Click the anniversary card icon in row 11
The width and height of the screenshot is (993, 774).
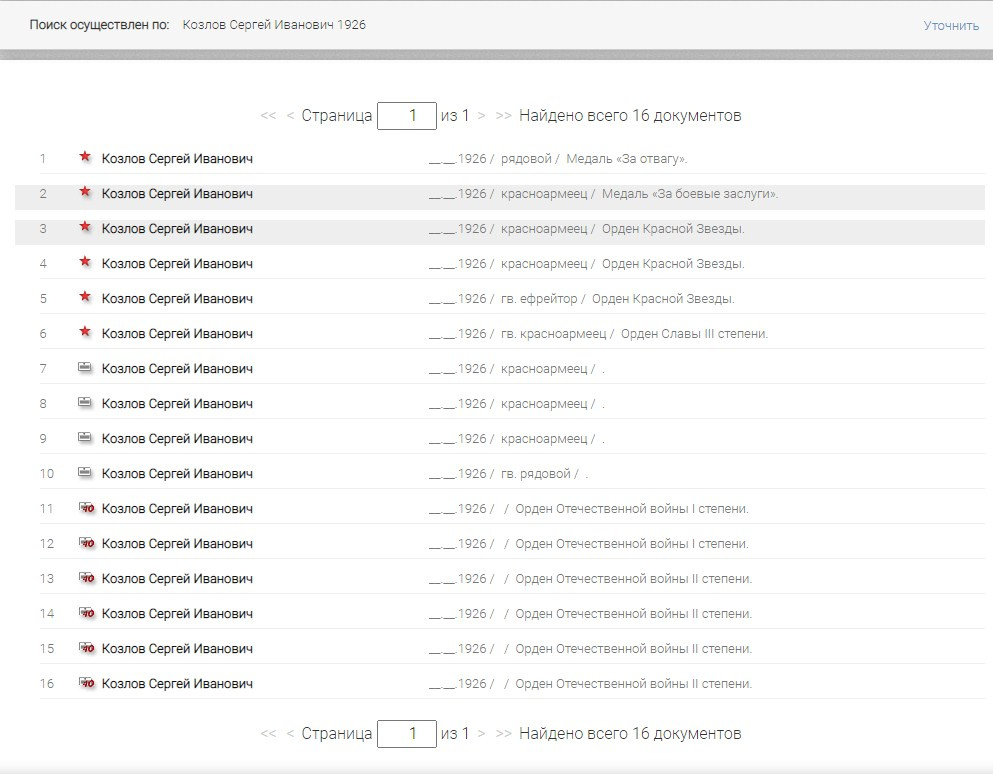(x=86, y=508)
